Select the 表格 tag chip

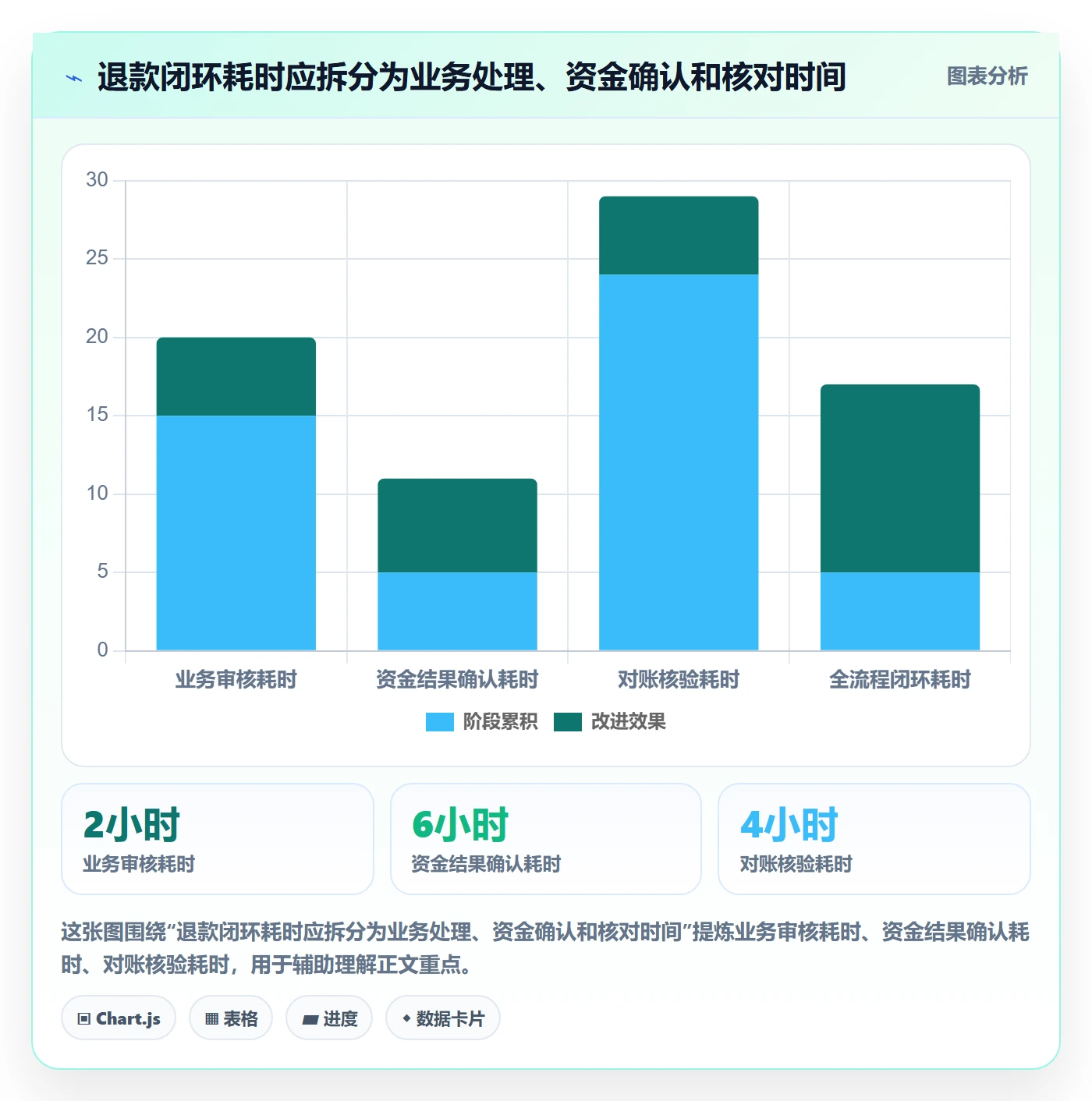pos(231,1018)
